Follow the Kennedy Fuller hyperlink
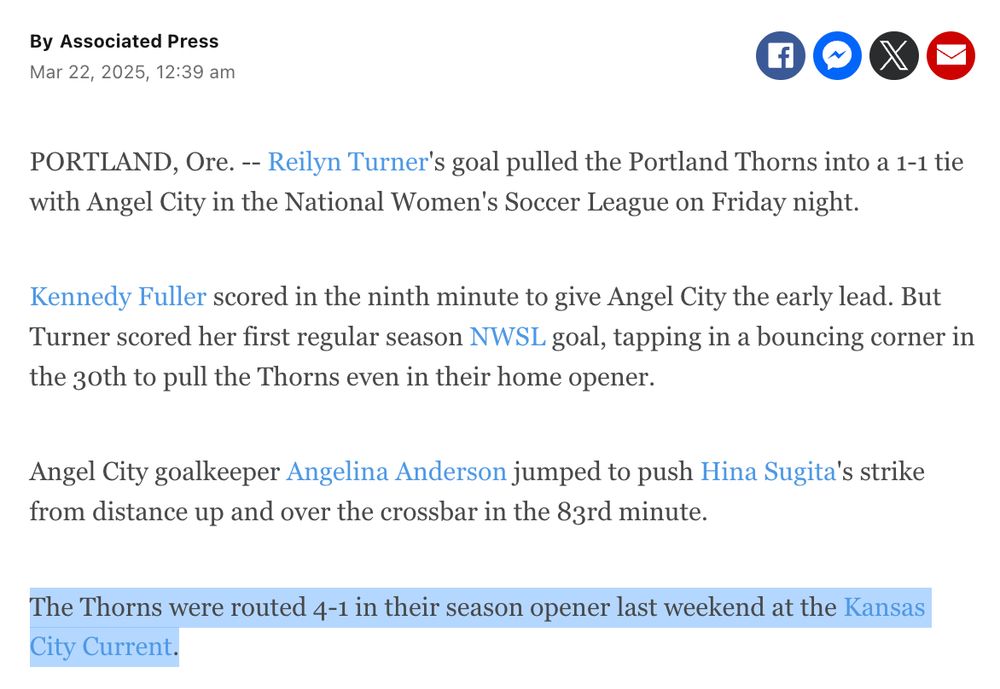The width and height of the screenshot is (1000, 689). tap(118, 297)
